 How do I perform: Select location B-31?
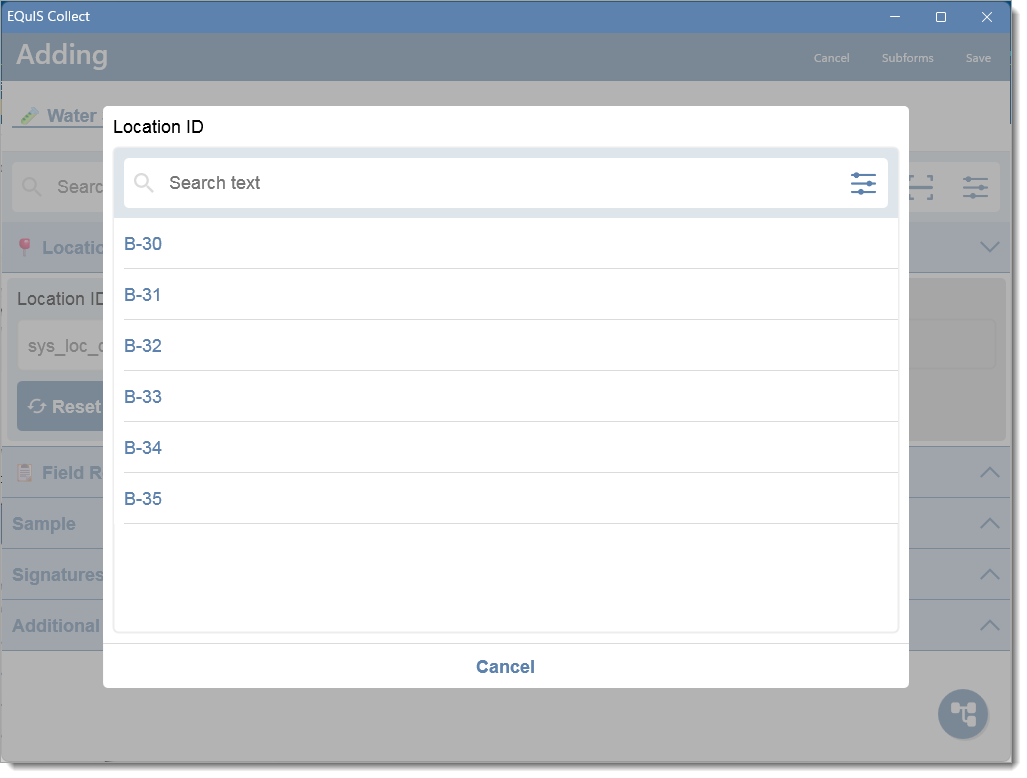click(511, 295)
